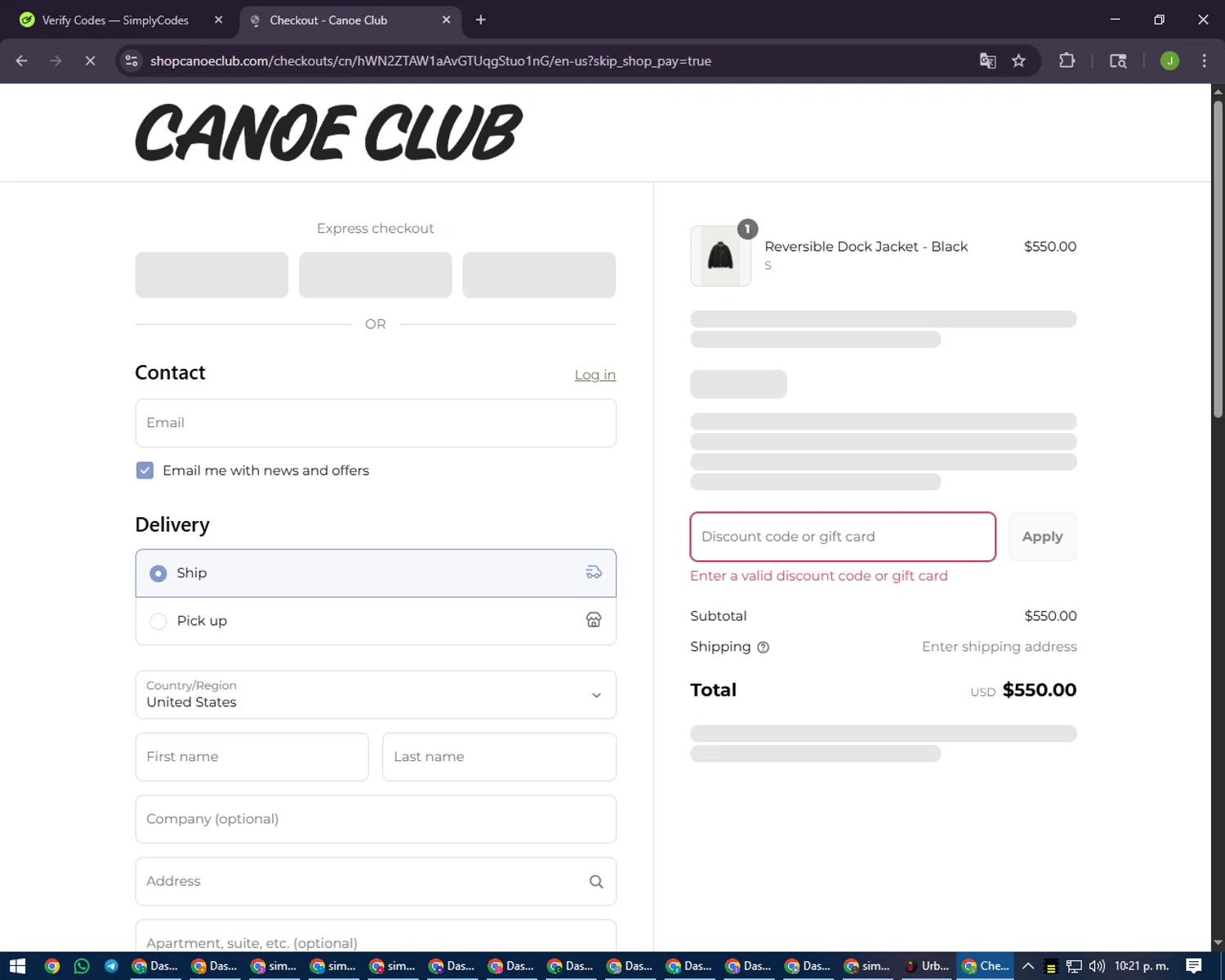Viewport: 1225px width, 980px height.
Task: Click Reversible Dock Jacket - Black title
Action: [x=866, y=247]
